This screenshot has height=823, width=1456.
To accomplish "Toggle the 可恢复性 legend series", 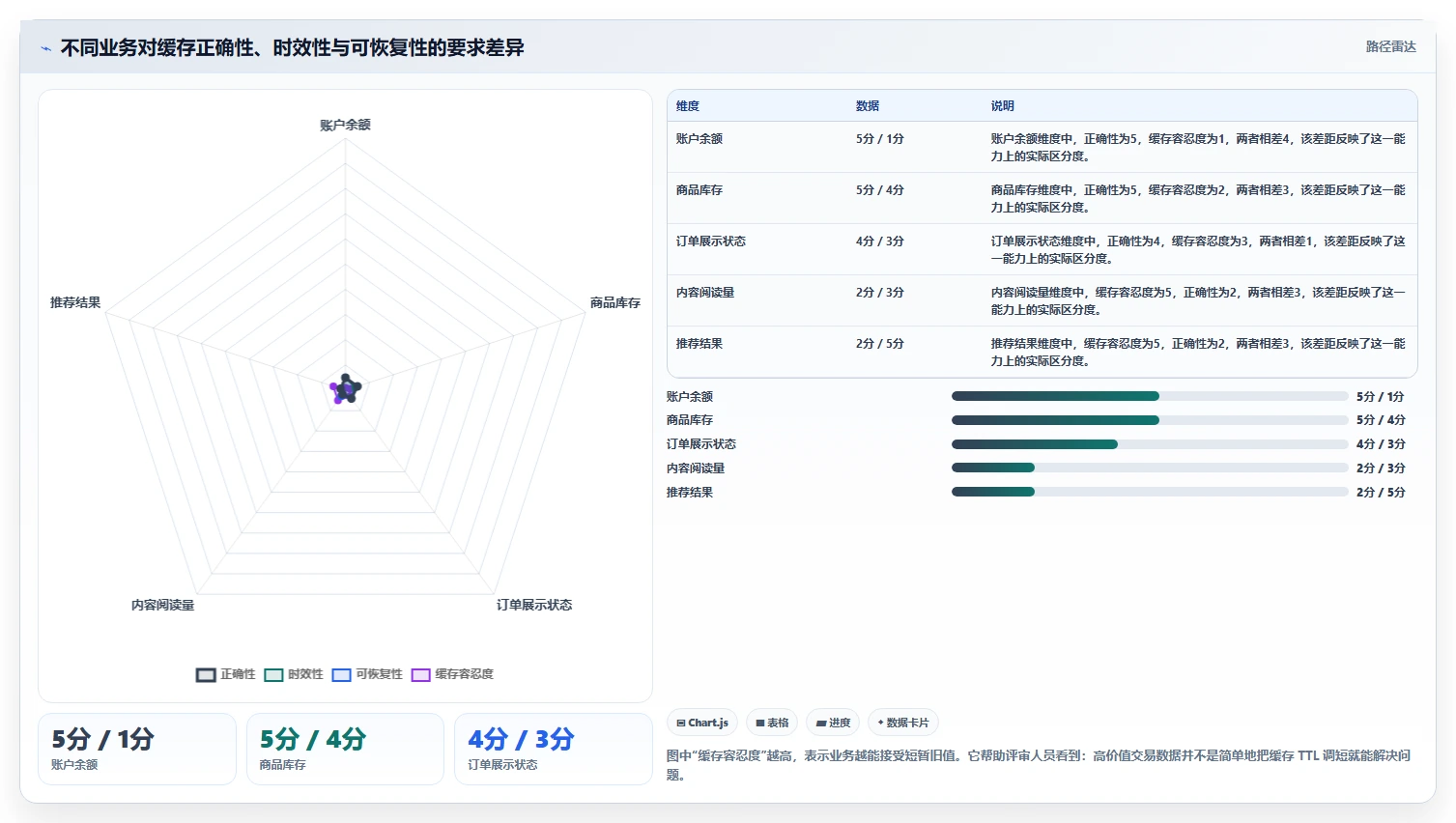I will click(367, 674).
